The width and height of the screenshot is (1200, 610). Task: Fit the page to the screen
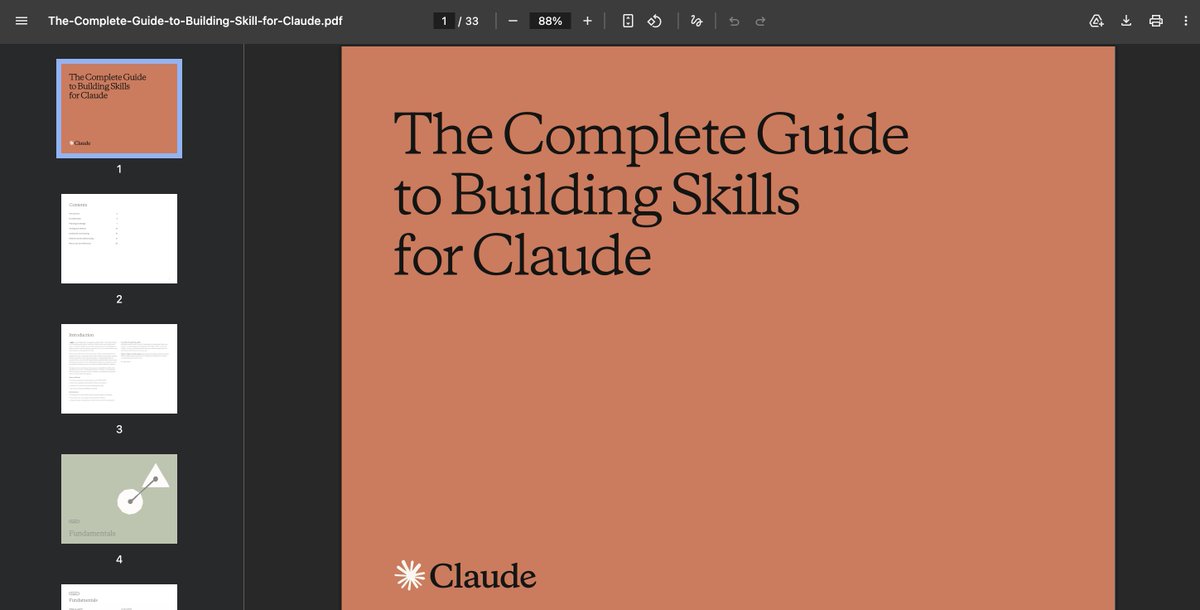click(627, 20)
